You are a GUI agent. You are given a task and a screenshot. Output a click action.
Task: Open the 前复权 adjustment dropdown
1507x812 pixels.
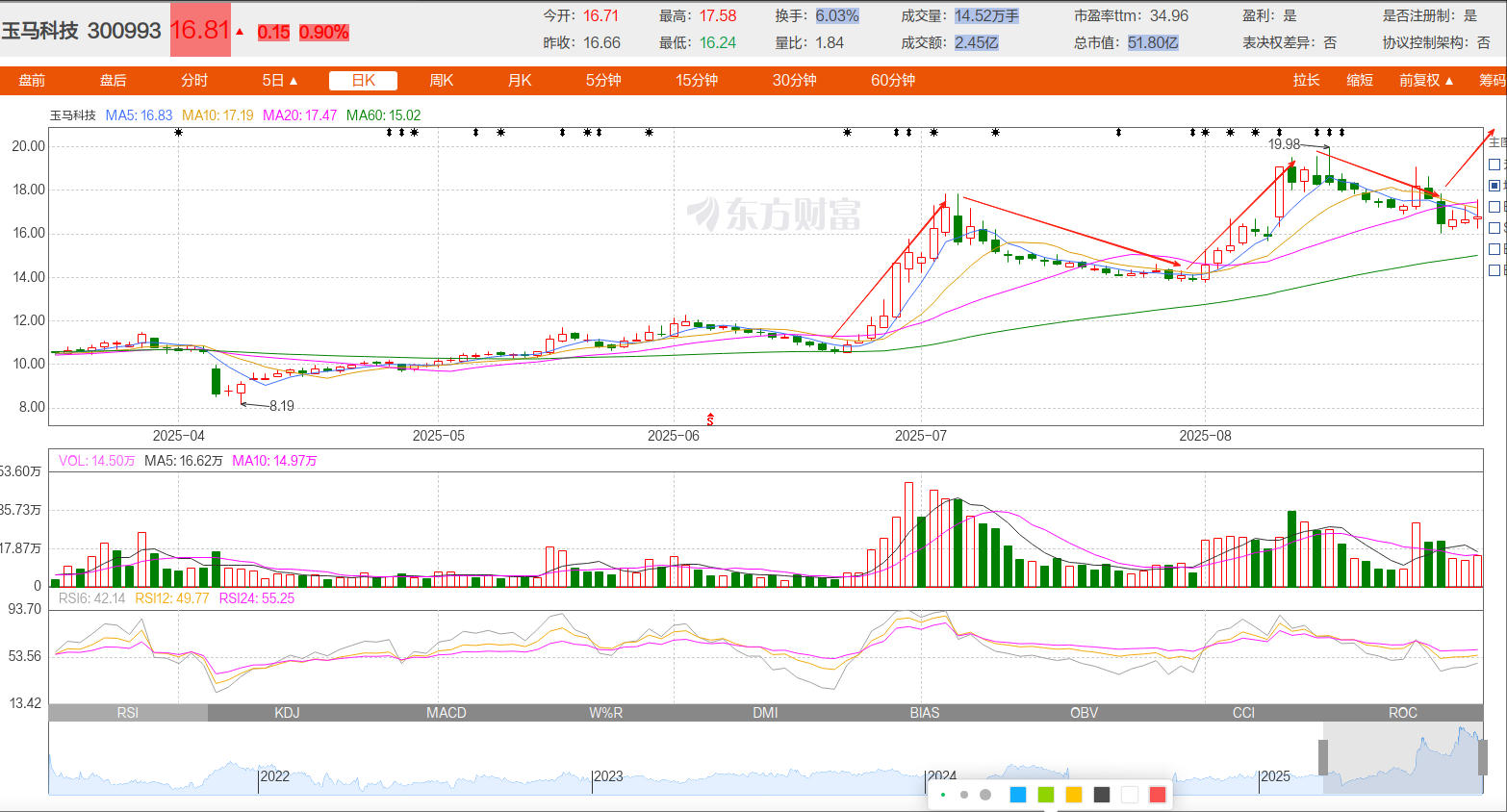[x=1426, y=81]
